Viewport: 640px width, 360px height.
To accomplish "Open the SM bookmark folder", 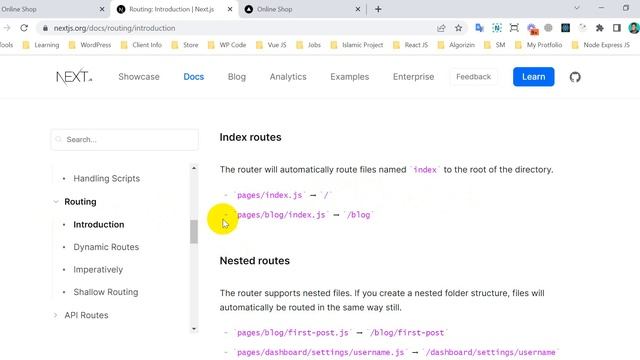I will (494, 45).
